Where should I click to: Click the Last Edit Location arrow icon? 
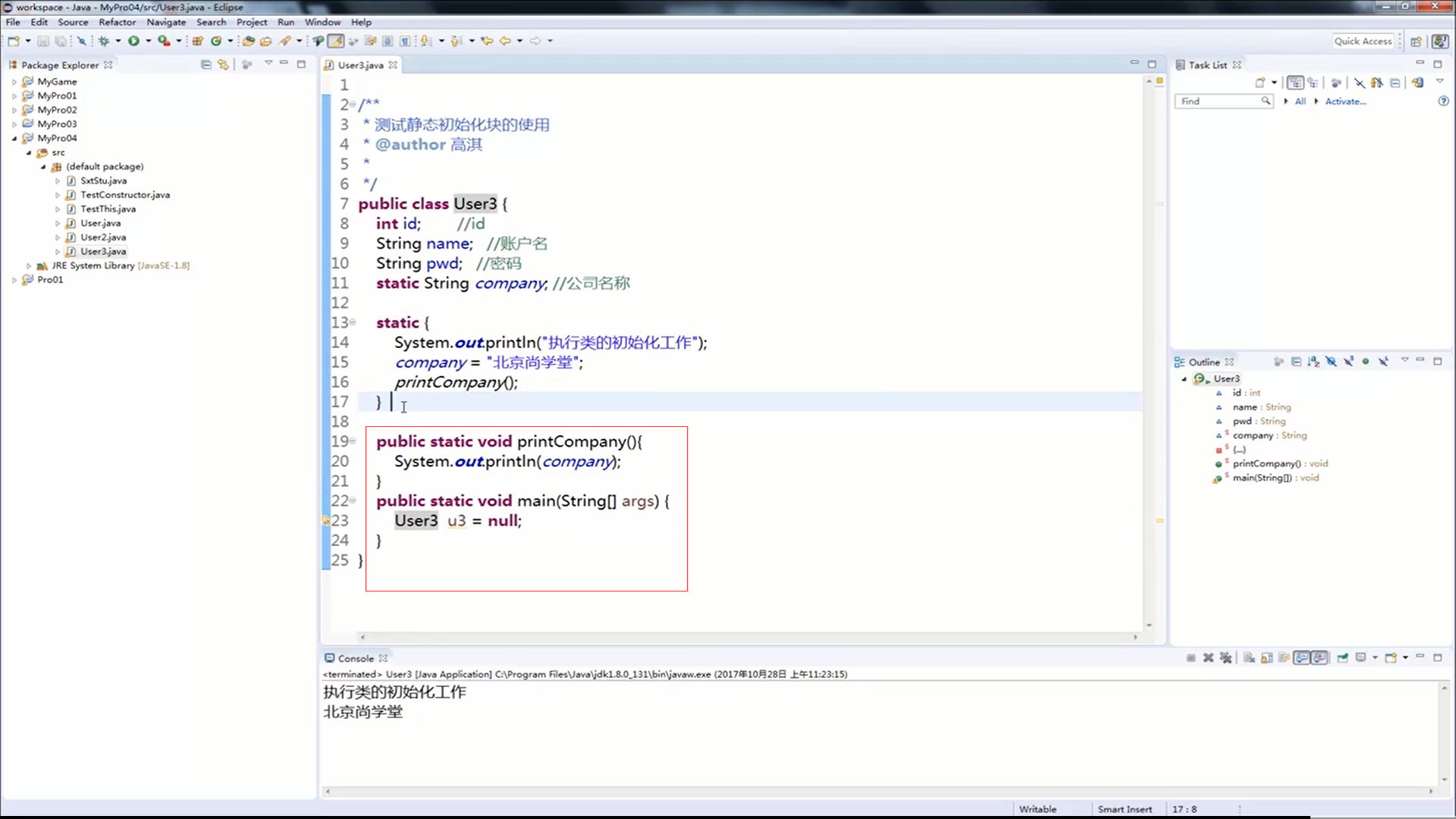(x=487, y=41)
